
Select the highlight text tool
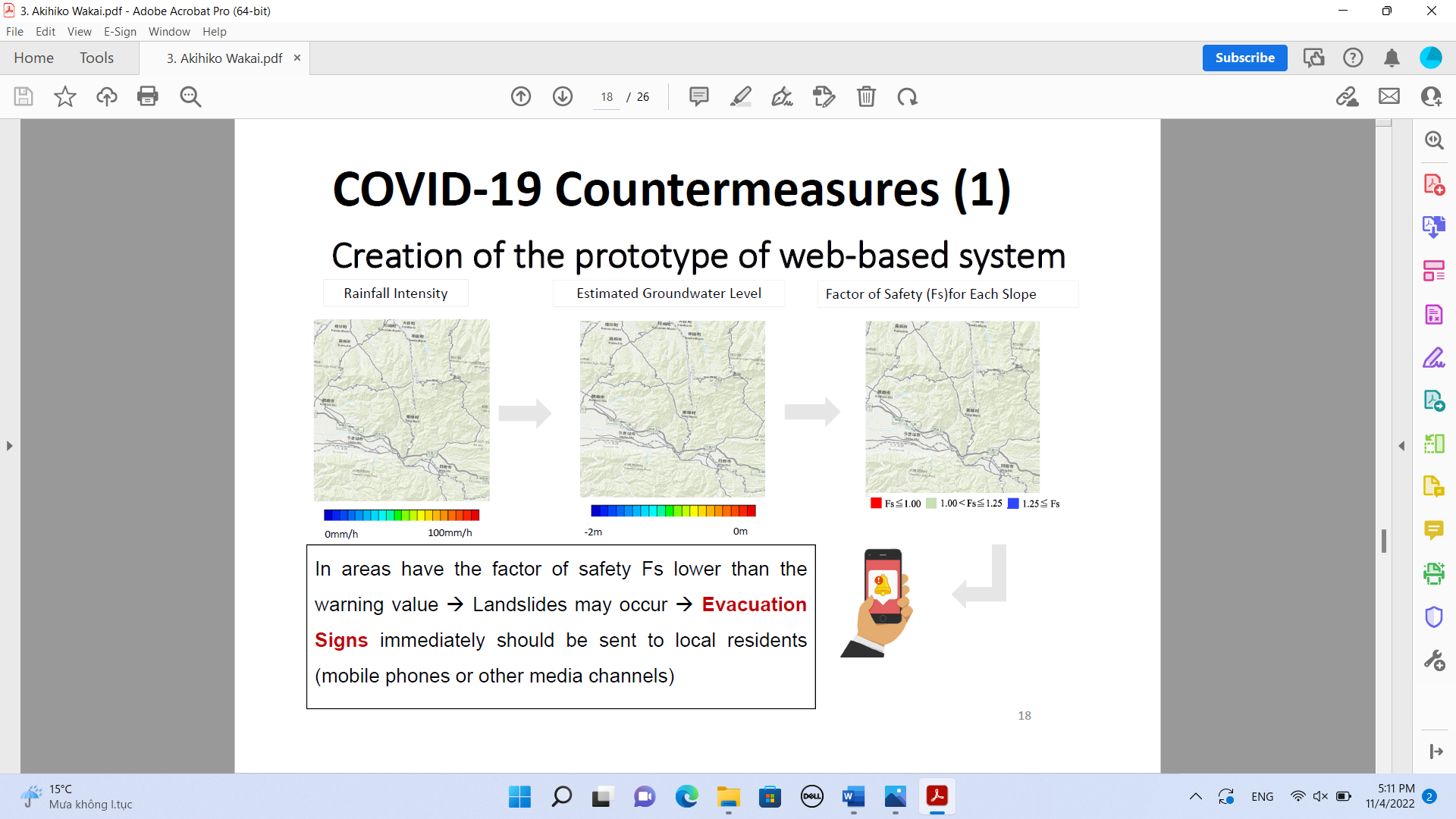(x=740, y=96)
